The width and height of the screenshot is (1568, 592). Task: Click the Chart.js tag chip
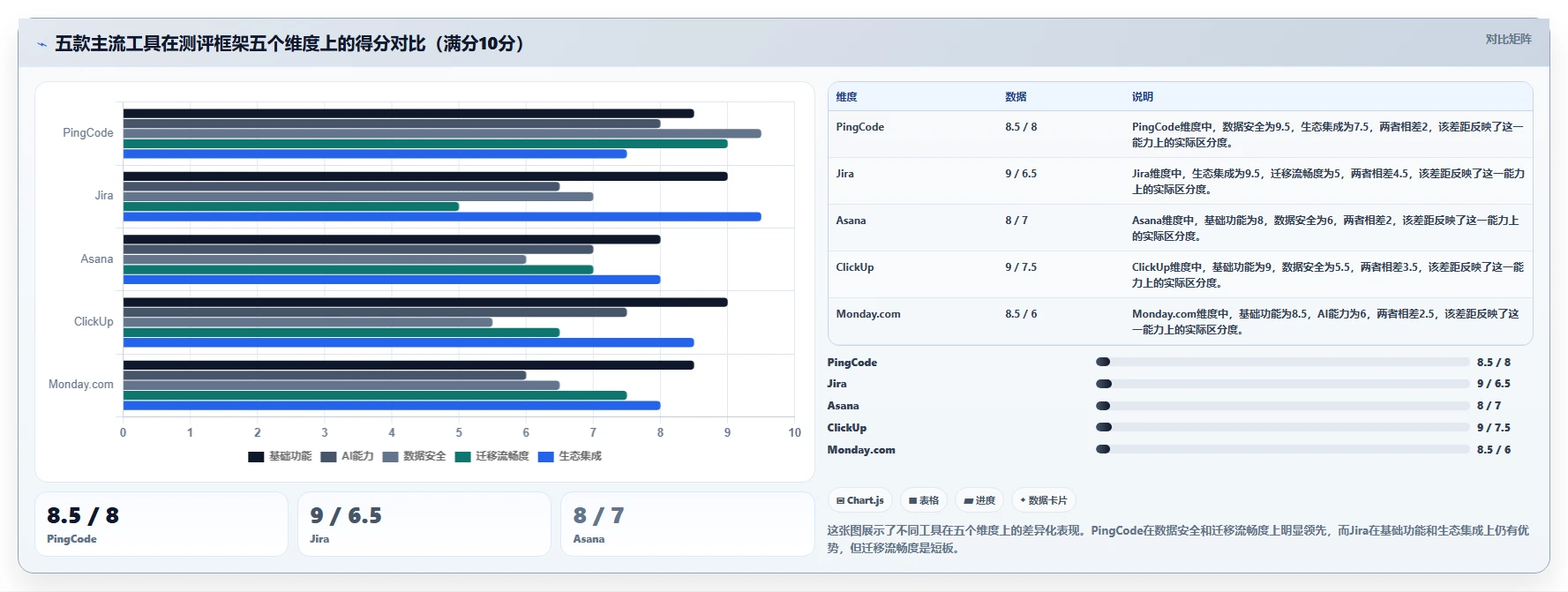tap(860, 500)
